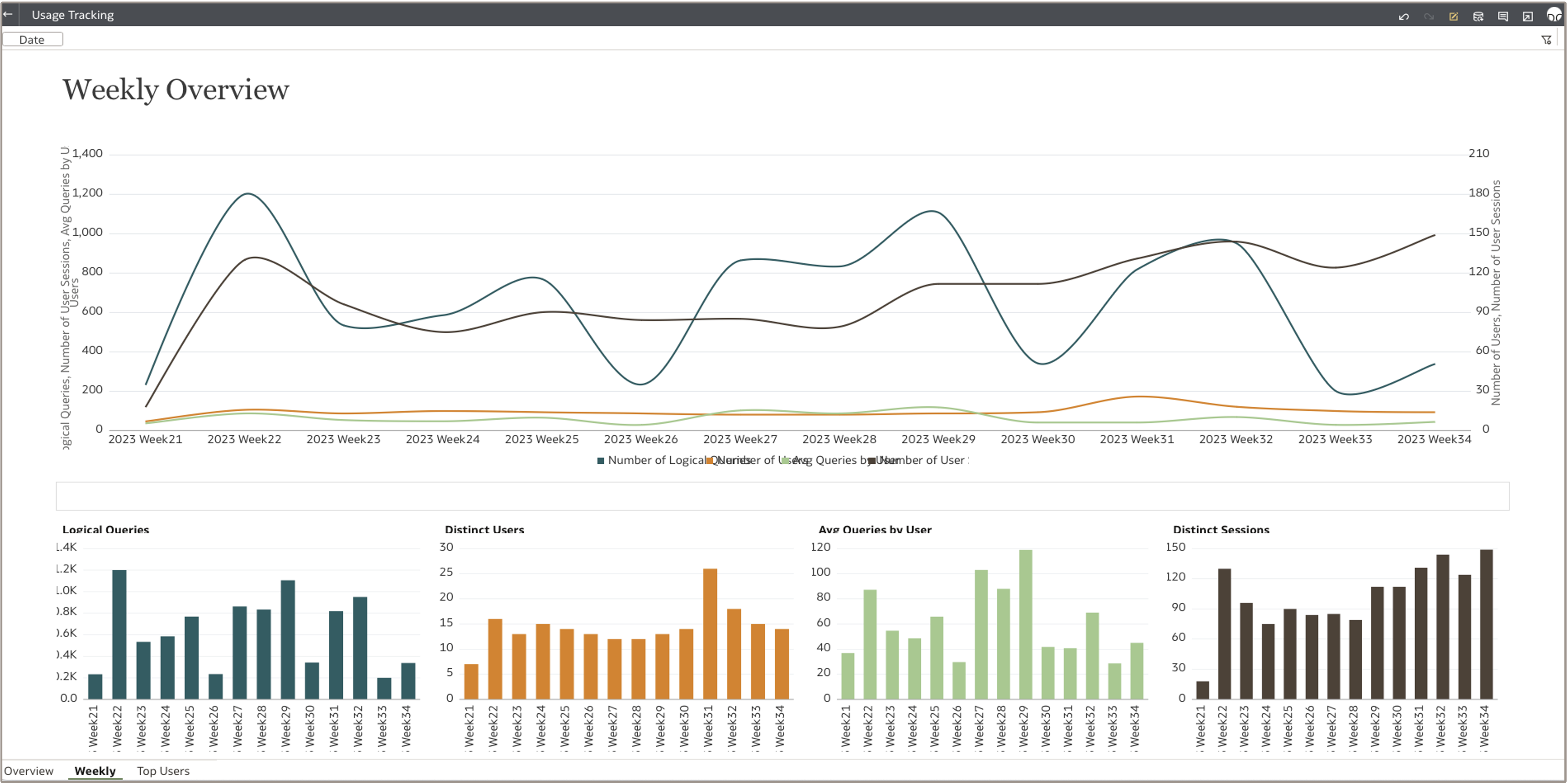Switch to the Overview tab
Image resolution: width=1568 pixels, height=783 pixels.
click(29, 770)
